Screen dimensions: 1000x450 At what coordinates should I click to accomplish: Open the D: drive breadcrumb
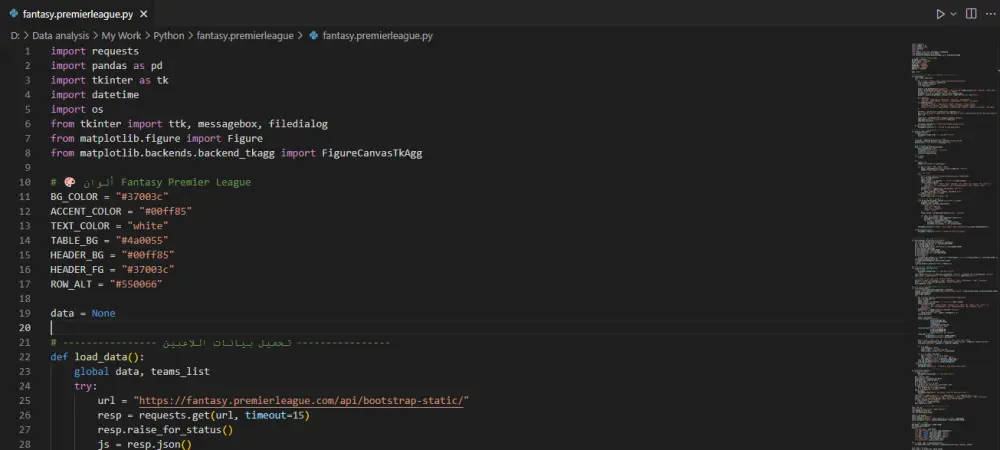click(15, 36)
